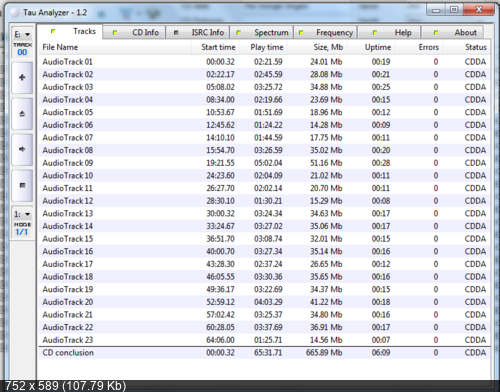The image size is (500, 392).
Task: Click the Status column header
Action: (466, 47)
